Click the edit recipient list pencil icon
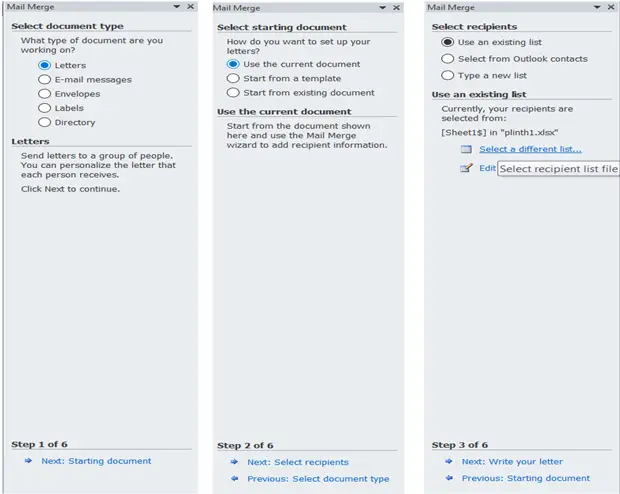The height and width of the screenshot is (494, 620). 466,168
